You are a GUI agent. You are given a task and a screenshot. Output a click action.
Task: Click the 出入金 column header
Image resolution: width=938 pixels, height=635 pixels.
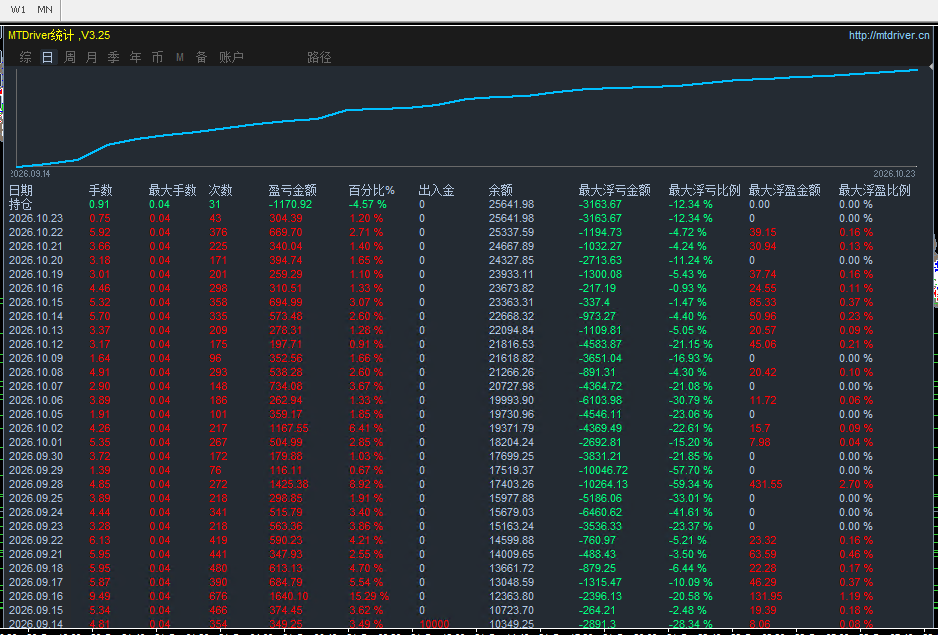437,190
